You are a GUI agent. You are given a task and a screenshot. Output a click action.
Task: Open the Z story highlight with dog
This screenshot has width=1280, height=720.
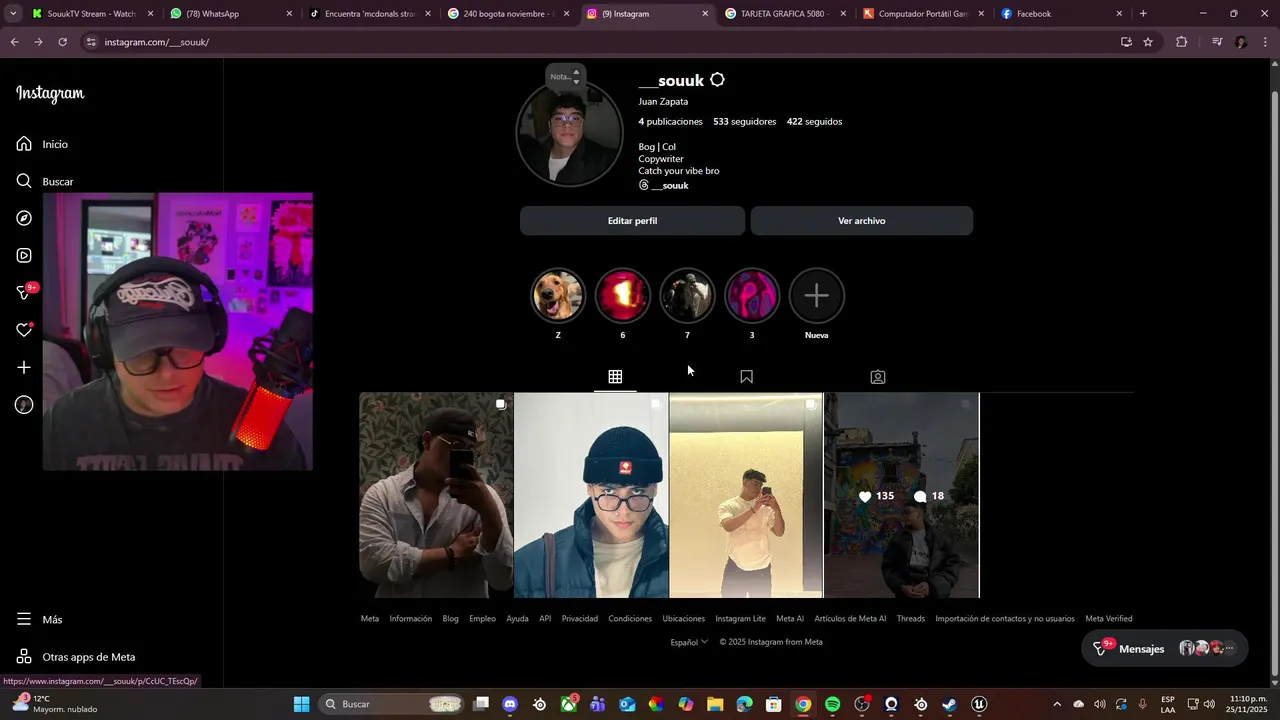[x=557, y=296]
